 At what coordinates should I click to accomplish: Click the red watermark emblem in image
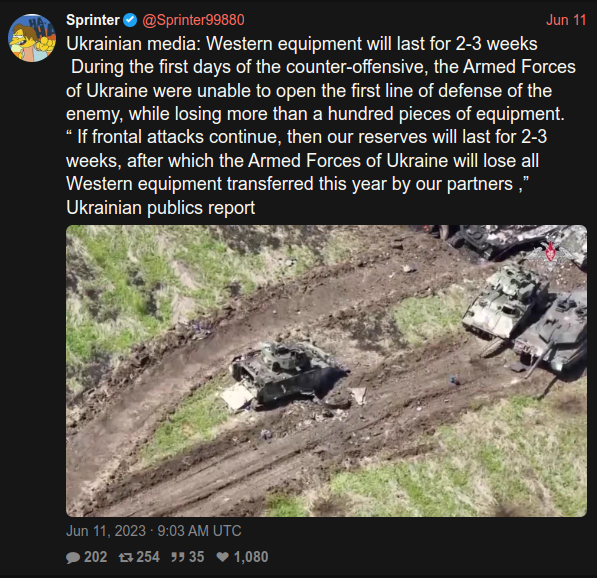pos(550,252)
